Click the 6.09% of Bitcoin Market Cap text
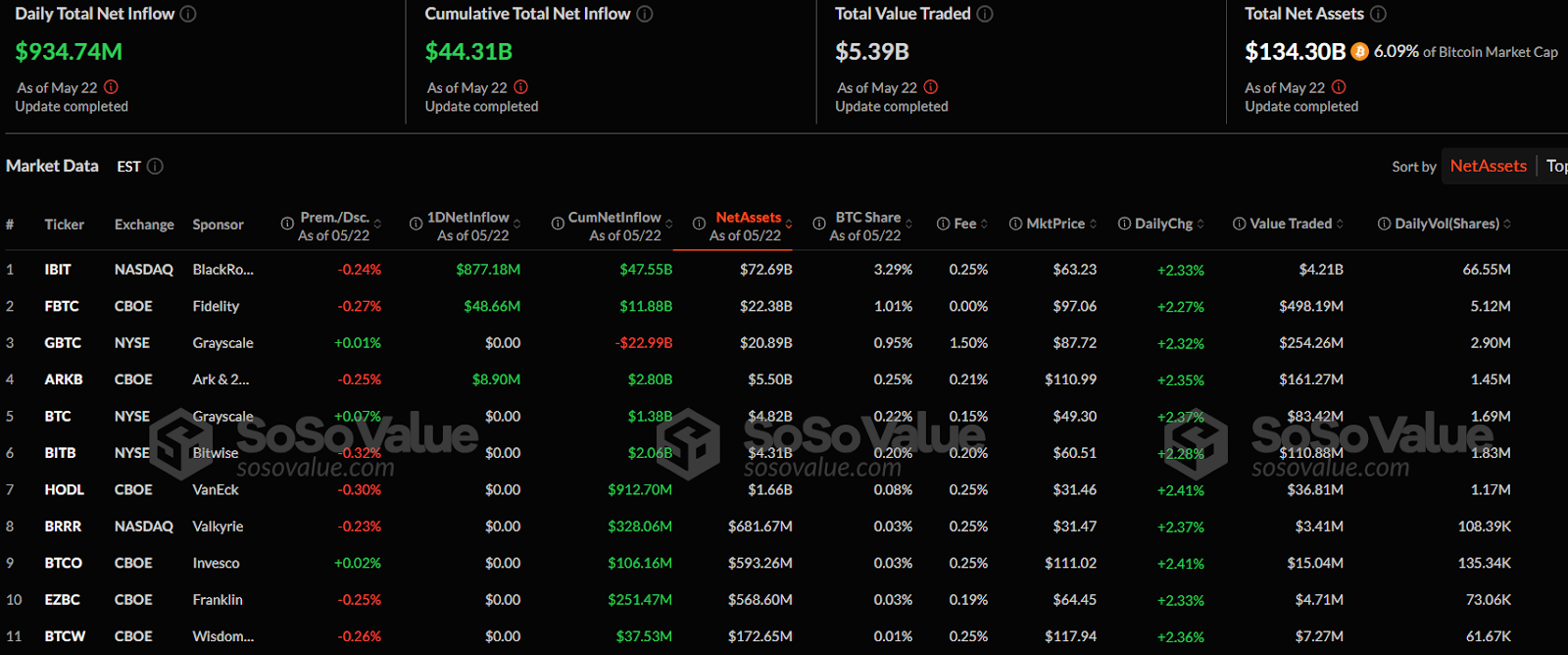The image size is (1568, 655). click(x=1465, y=51)
